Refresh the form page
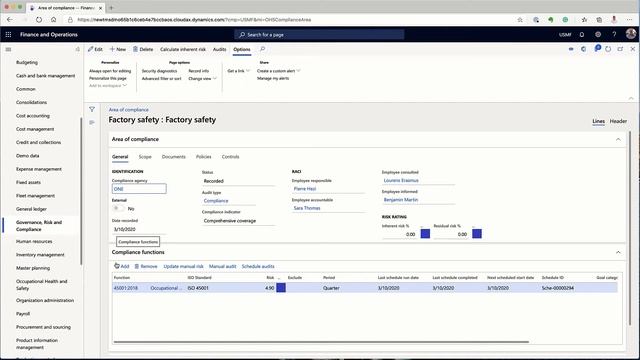640x360 pixels. (x=608, y=49)
